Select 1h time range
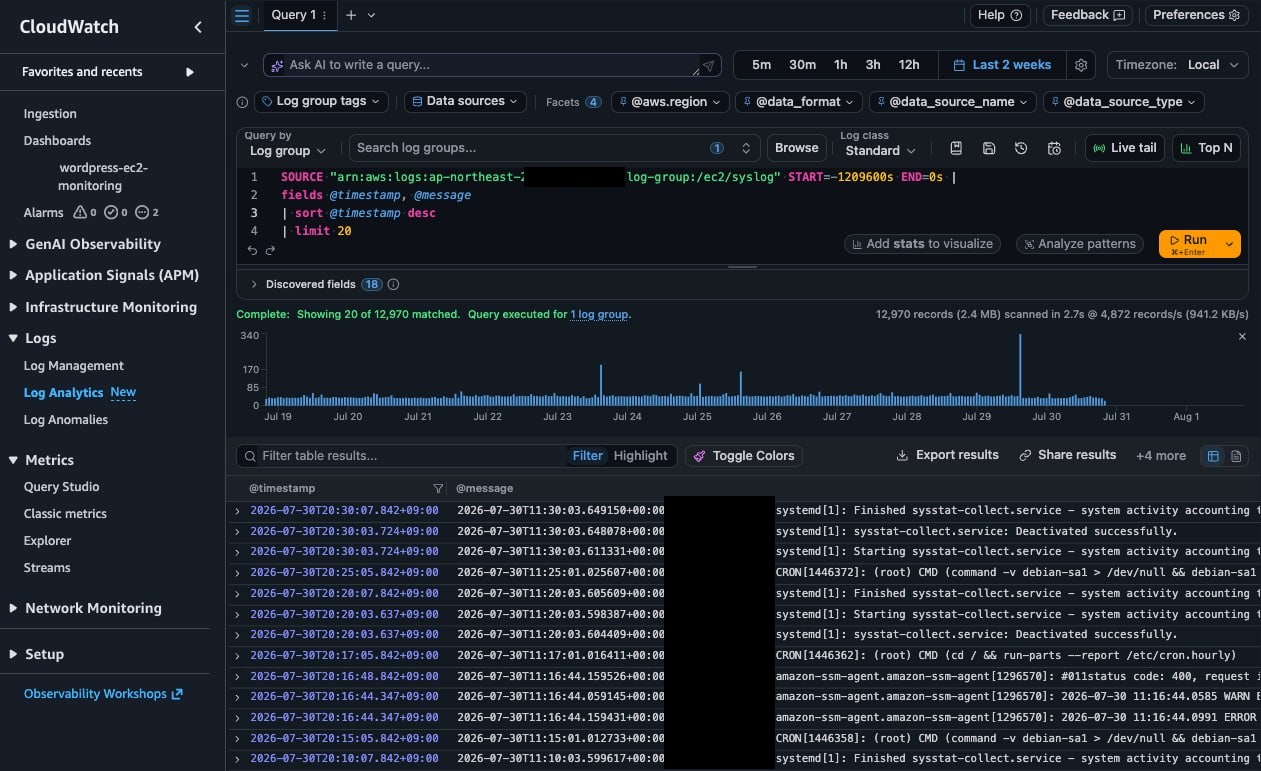The height and width of the screenshot is (771, 1261). tap(840, 65)
